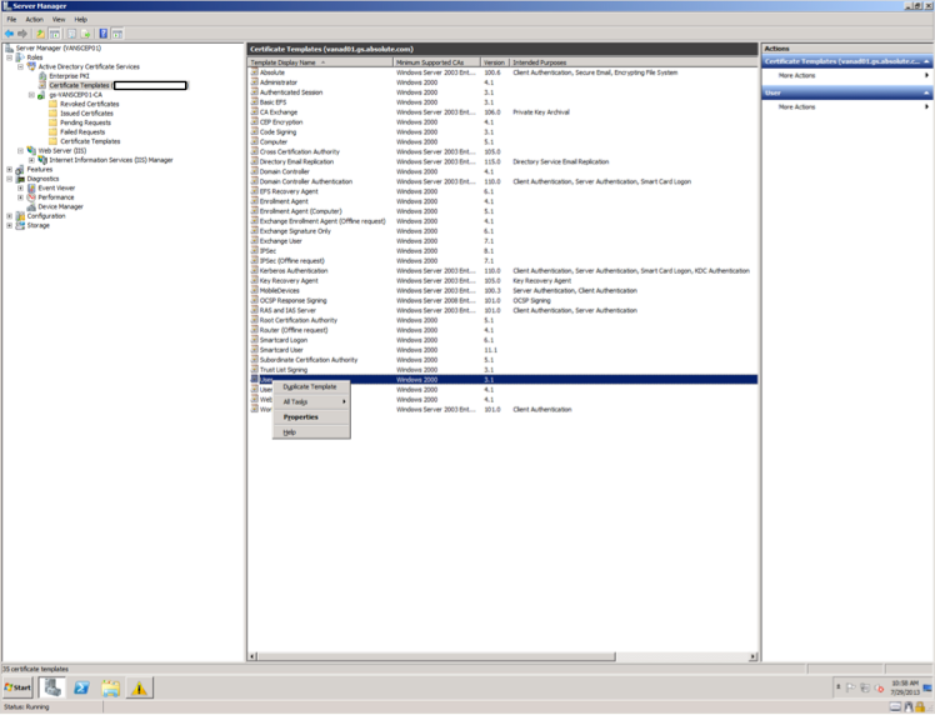Collapse the Roles tree node
The width and height of the screenshot is (935, 715).
coord(9,57)
